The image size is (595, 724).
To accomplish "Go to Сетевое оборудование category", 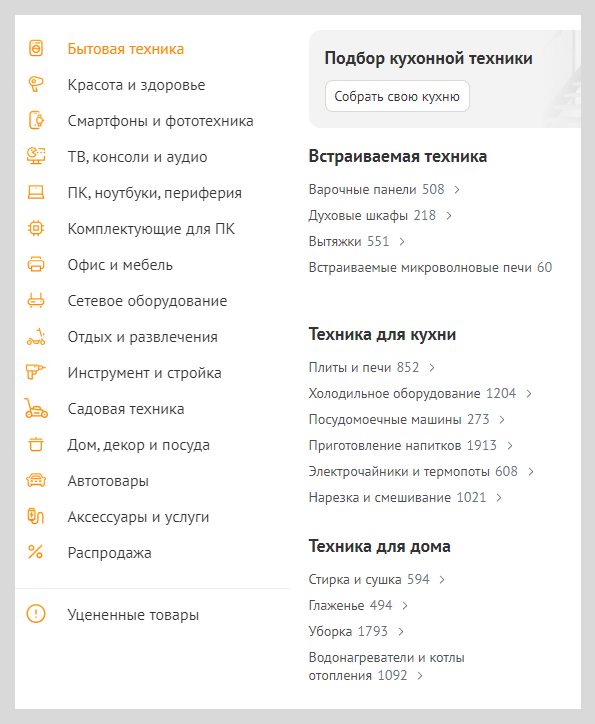I will click(x=147, y=301).
